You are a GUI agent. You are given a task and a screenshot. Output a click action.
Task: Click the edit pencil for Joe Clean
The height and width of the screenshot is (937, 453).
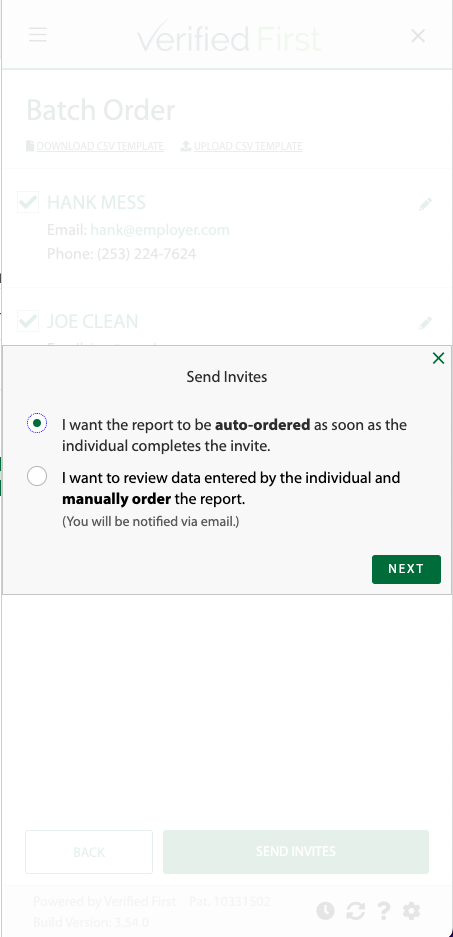pos(425,323)
